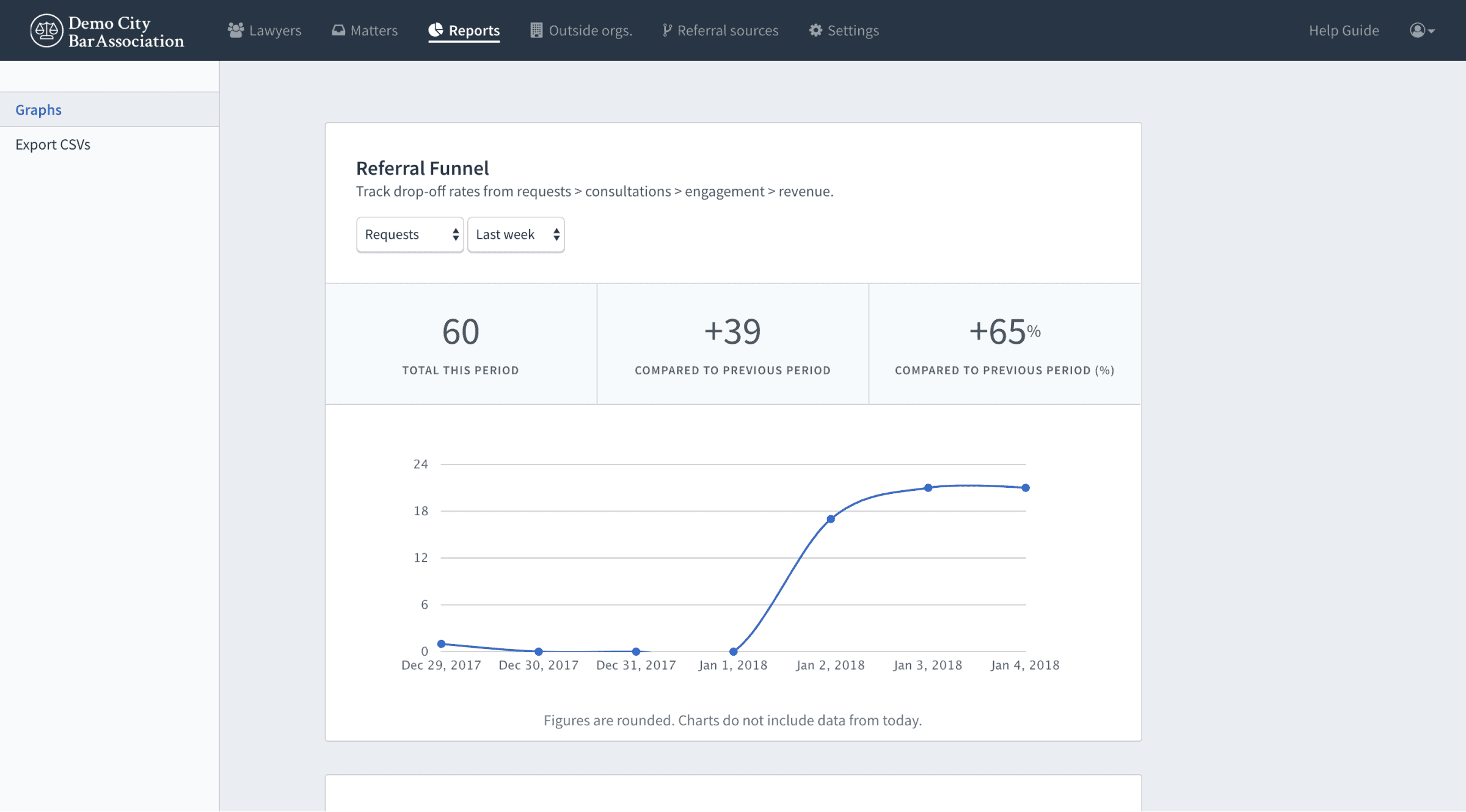Click the Referral sources branch icon

pos(667,30)
